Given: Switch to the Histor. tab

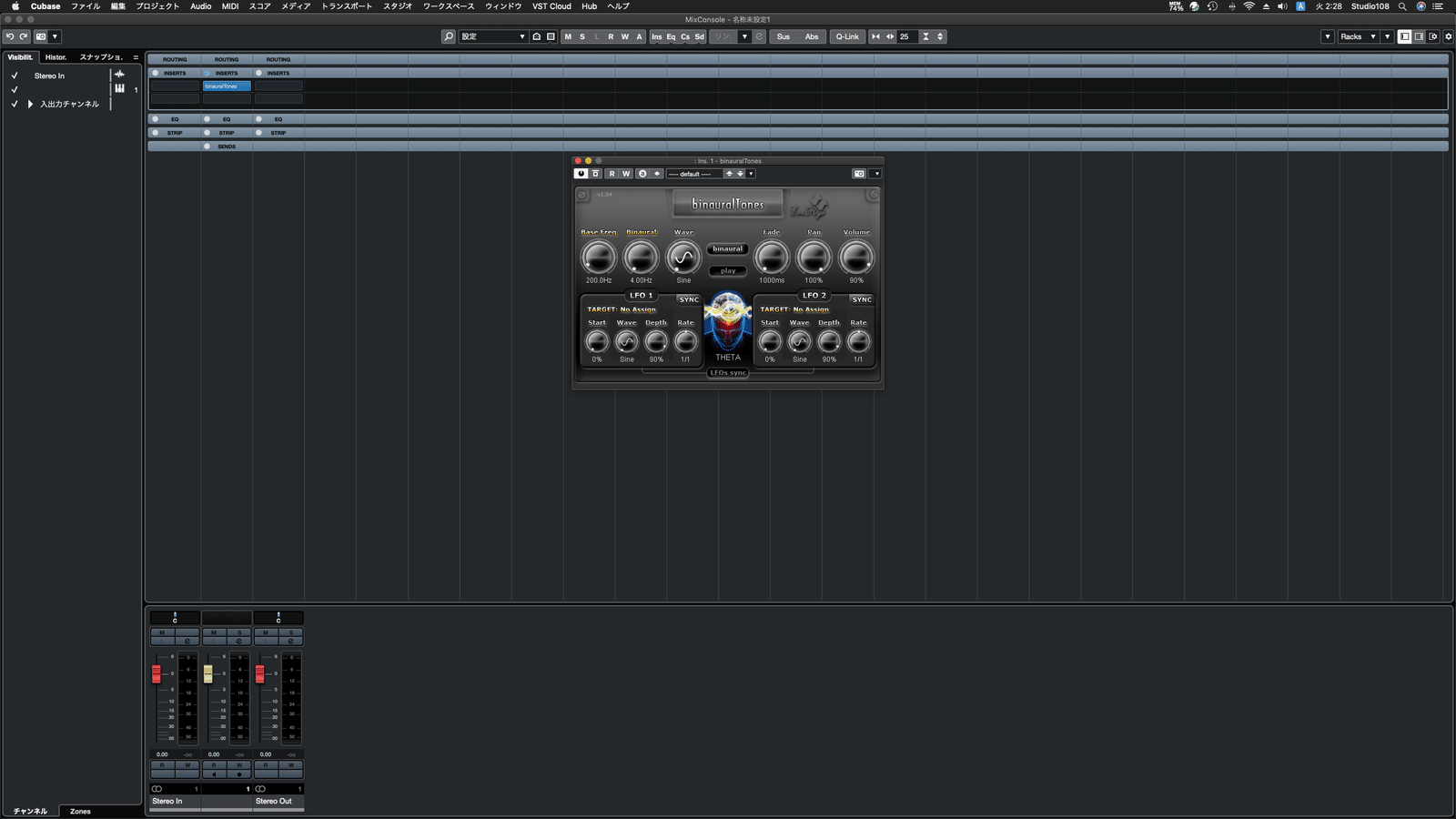Looking at the screenshot, I should (56, 57).
